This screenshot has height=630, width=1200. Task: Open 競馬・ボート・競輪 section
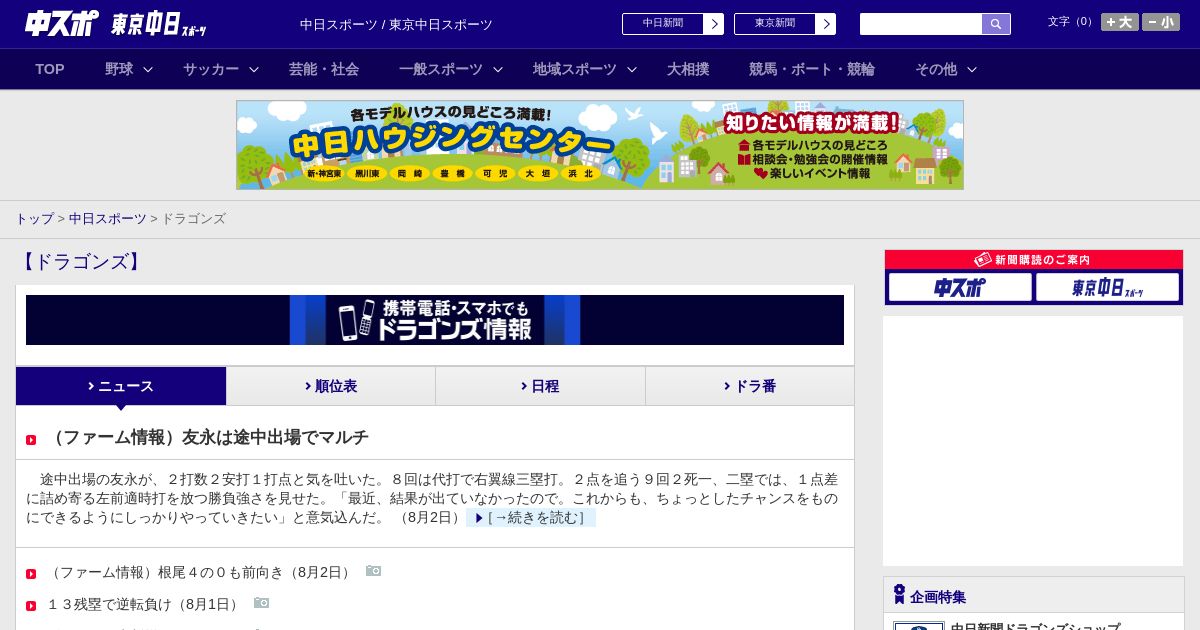812,69
